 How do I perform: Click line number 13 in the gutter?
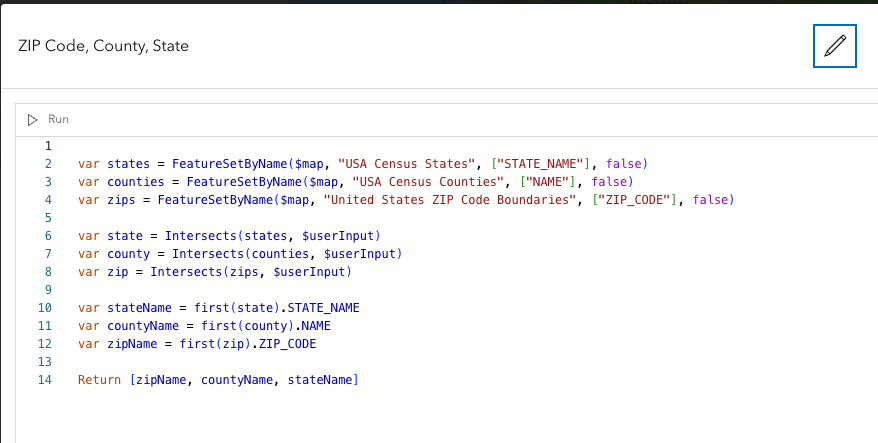coord(45,362)
